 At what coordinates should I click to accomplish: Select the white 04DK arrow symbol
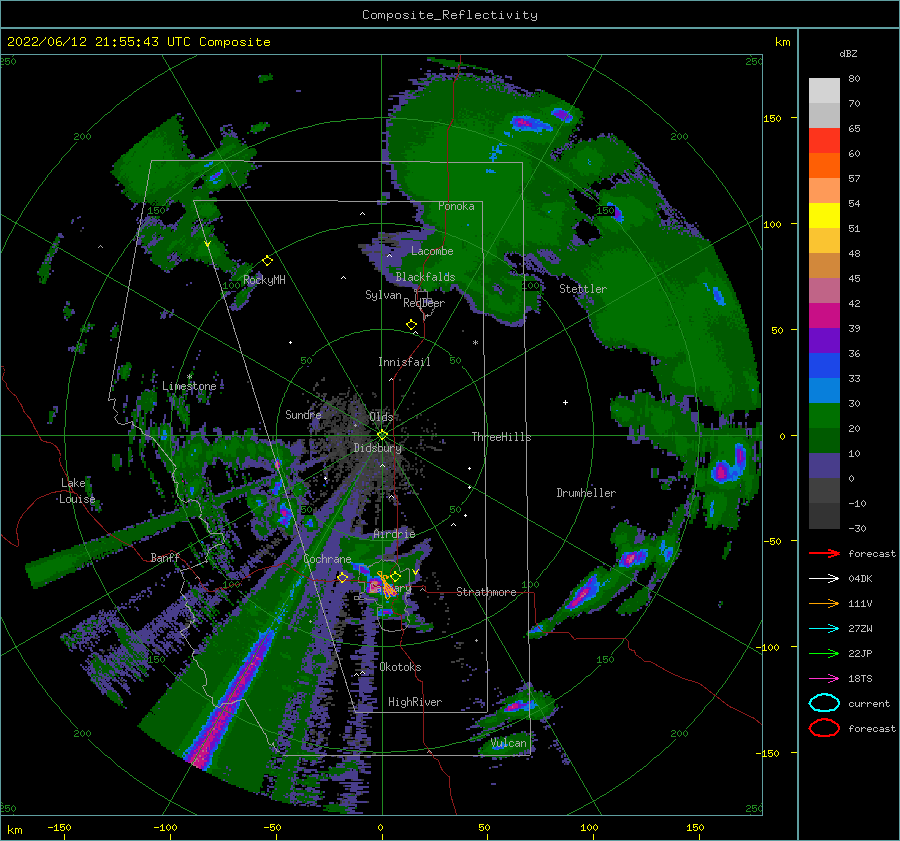tap(824, 579)
